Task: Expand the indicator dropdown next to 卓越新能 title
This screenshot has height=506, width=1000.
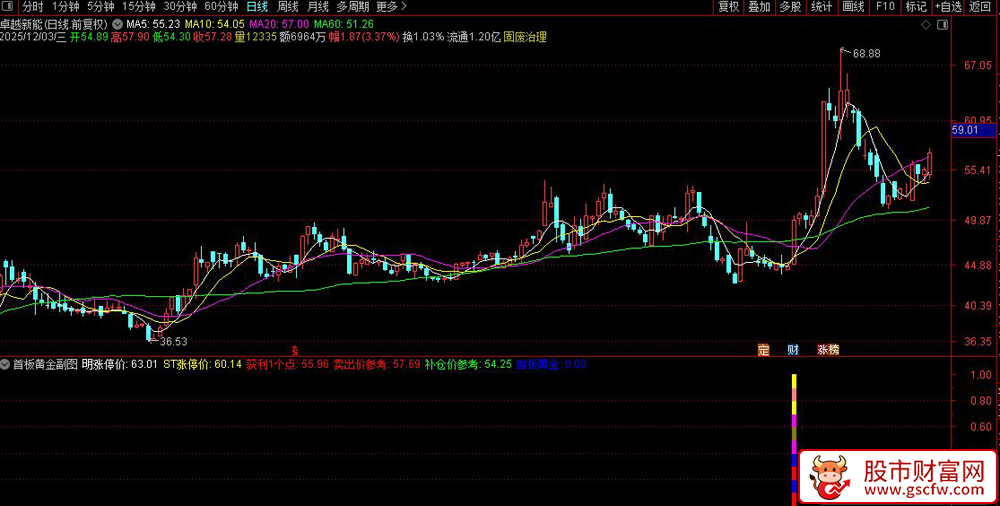Action: point(118,24)
